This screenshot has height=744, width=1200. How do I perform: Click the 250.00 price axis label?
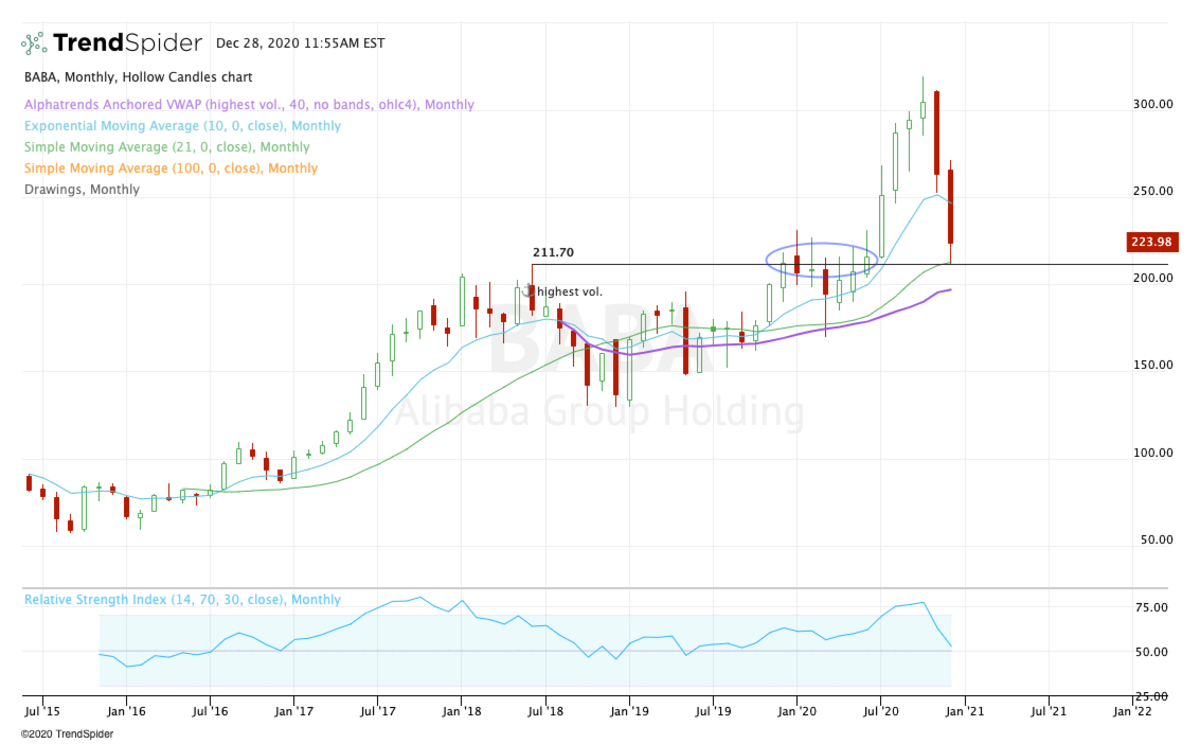pyautogui.click(x=1154, y=191)
